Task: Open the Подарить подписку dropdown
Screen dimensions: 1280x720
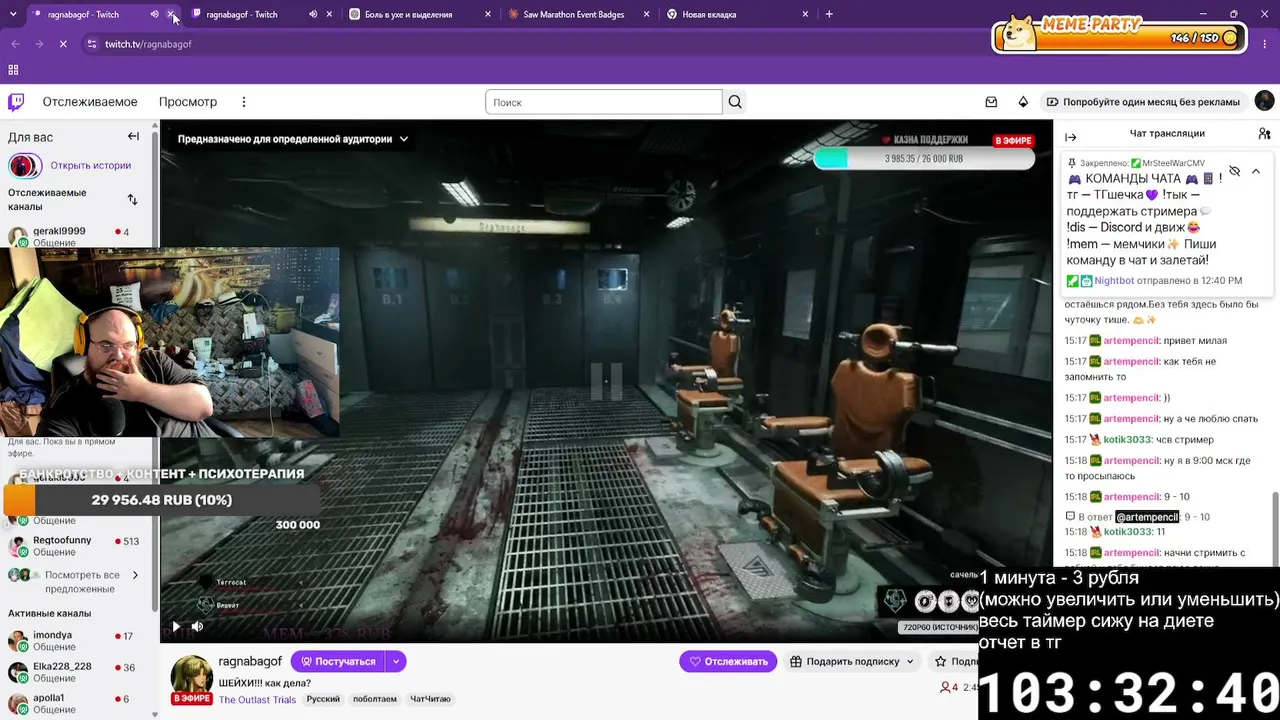Action: point(852,661)
